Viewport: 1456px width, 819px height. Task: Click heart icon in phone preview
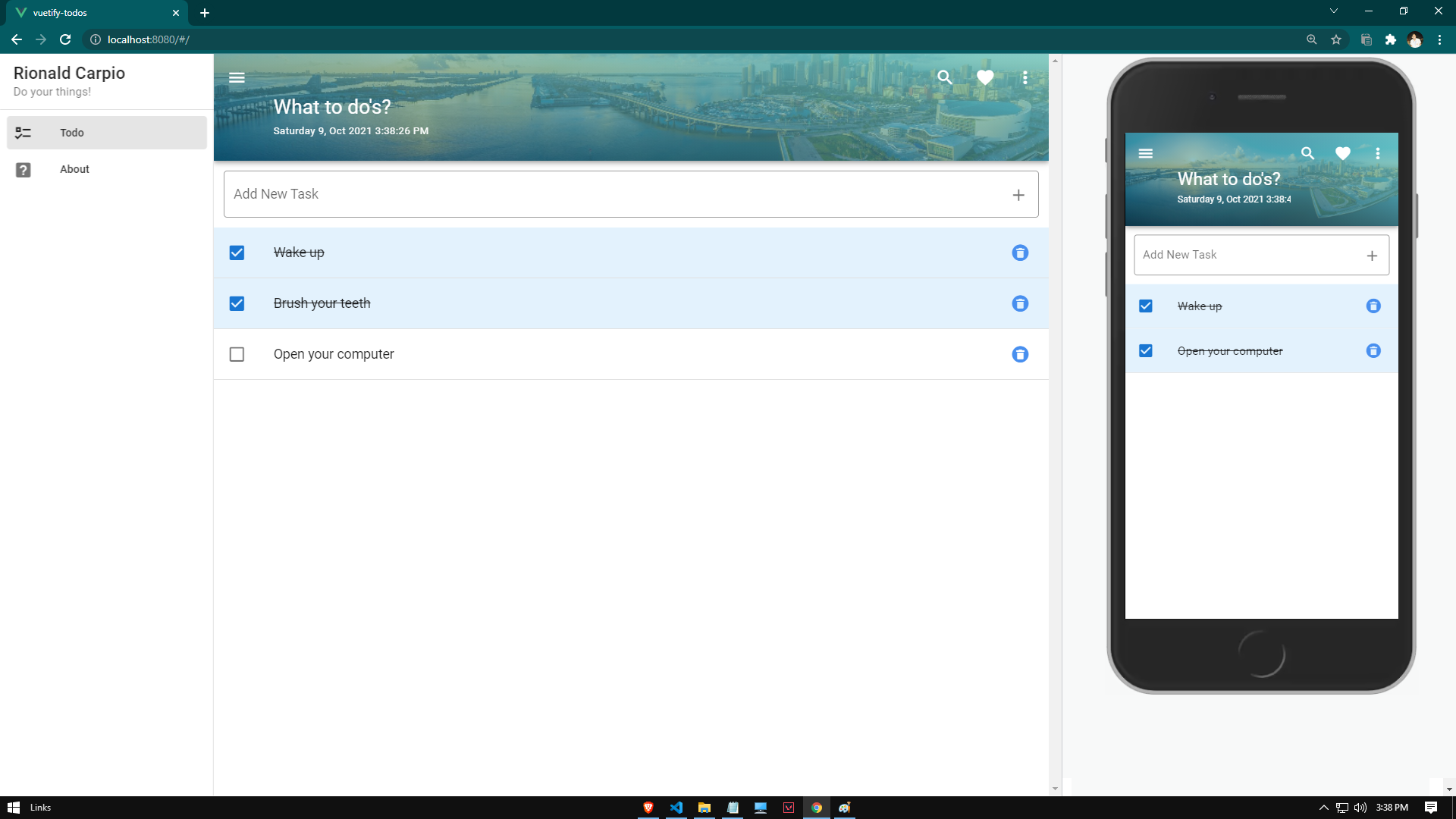[x=1342, y=153]
